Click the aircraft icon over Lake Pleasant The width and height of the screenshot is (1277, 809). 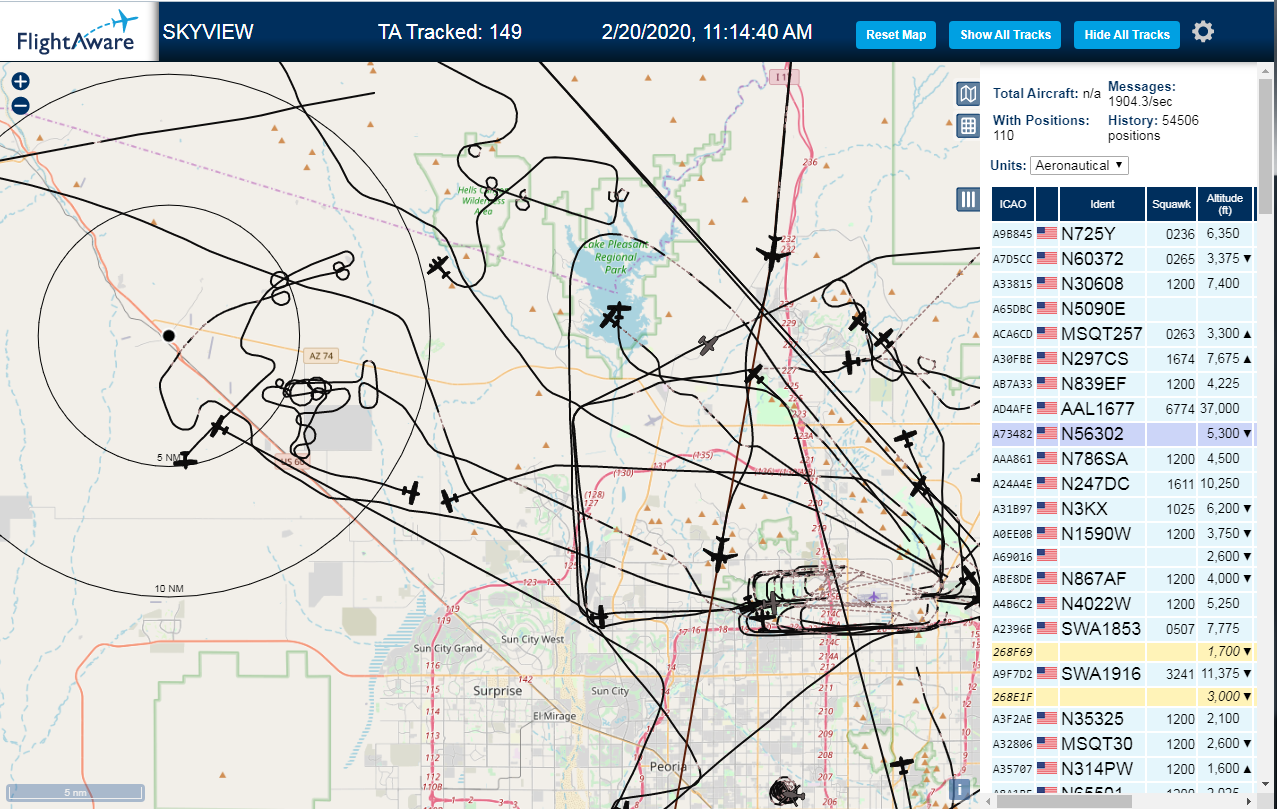(613, 316)
